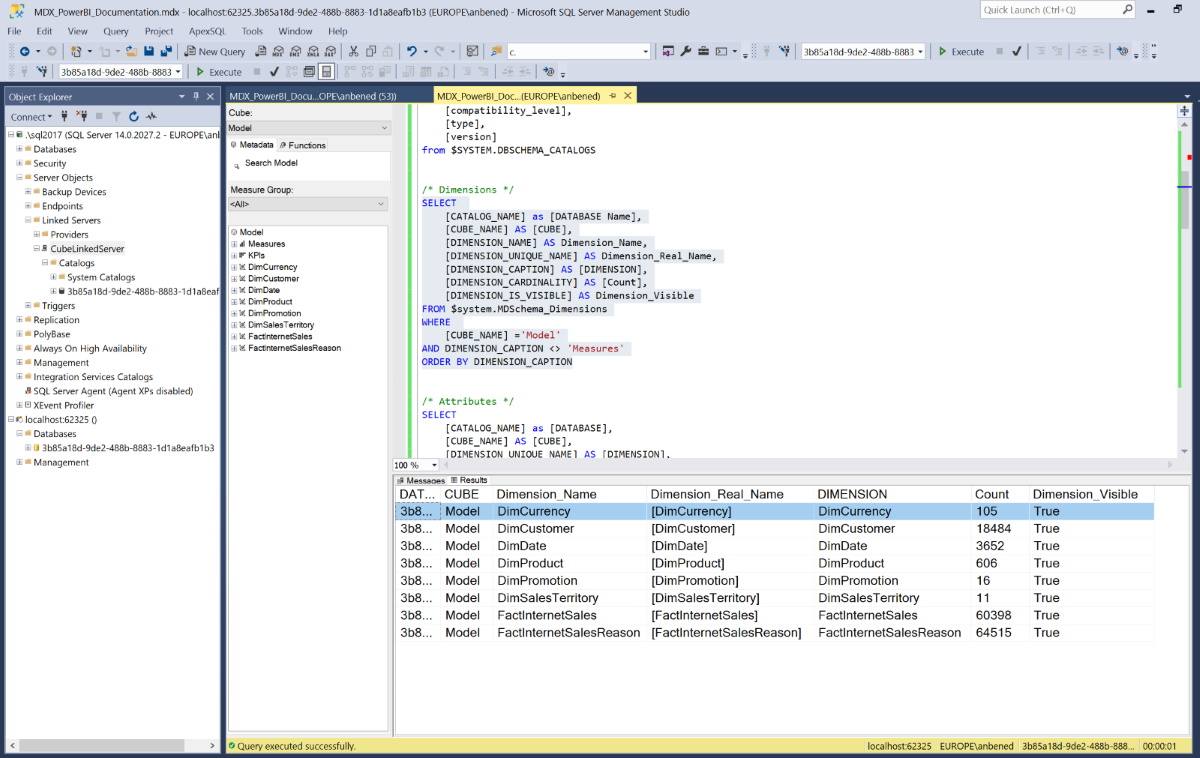Click the Object Explorer Activity Monitor icon
The height and width of the screenshot is (758, 1200).
point(150,117)
